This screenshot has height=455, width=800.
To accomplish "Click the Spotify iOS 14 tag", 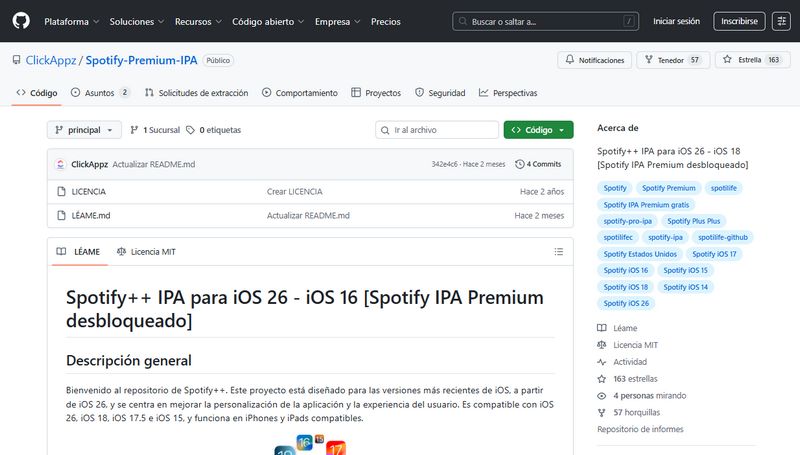I will (x=685, y=287).
